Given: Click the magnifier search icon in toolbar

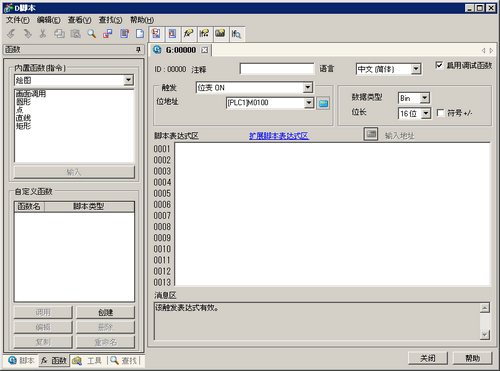Looking at the screenshot, I should coord(91,34).
